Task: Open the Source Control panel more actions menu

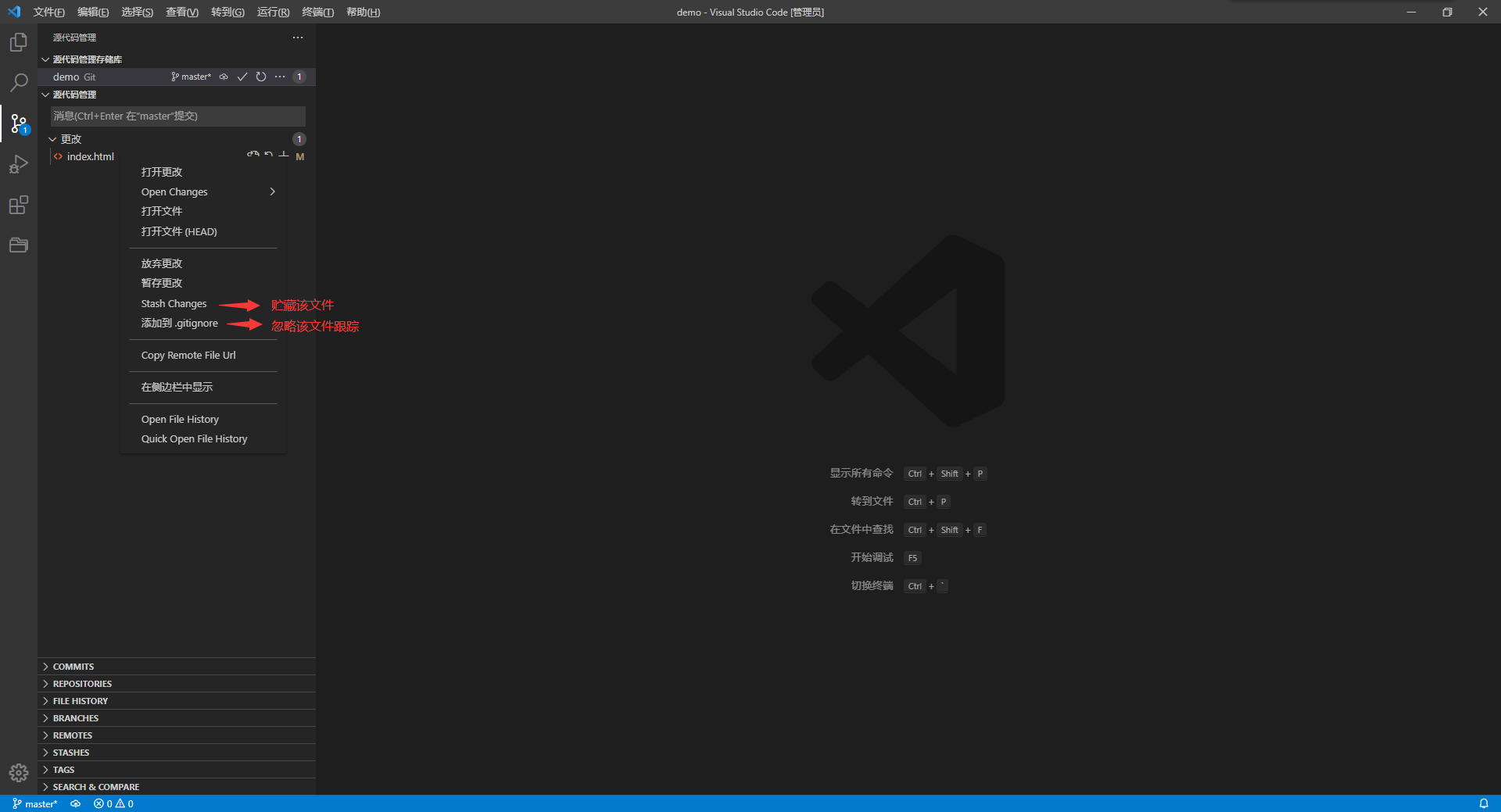Action: tap(298, 38)
